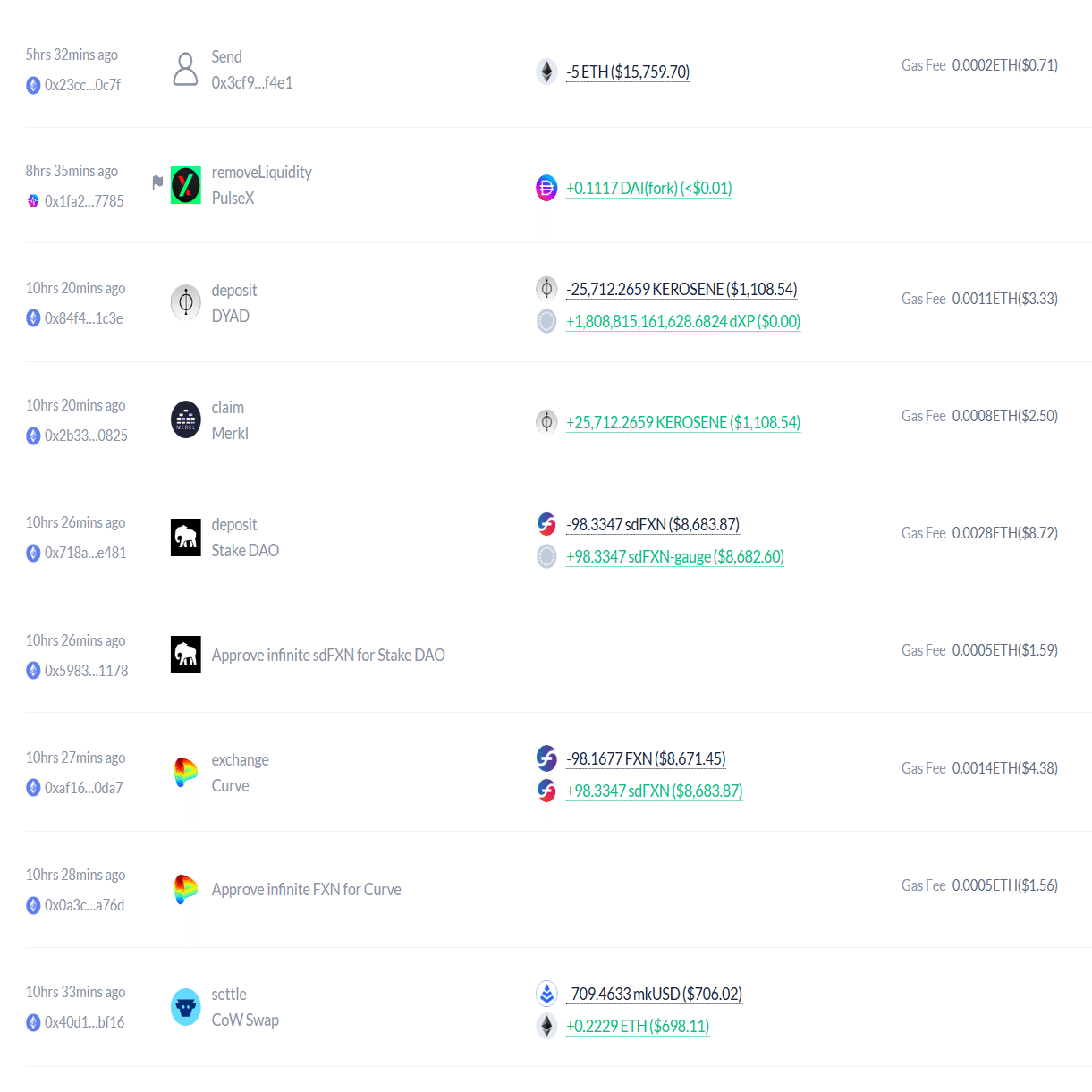Image resolution: width=1092 pixels, height=1092 pixels.
Task: Open the -5 ETH transfer amount link
Action: click(628, 72)
